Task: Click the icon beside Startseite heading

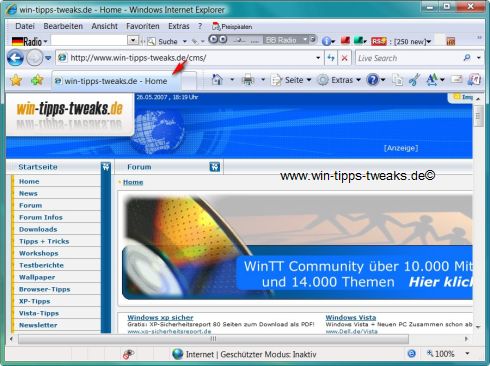Action: click(x=106, y=167)
